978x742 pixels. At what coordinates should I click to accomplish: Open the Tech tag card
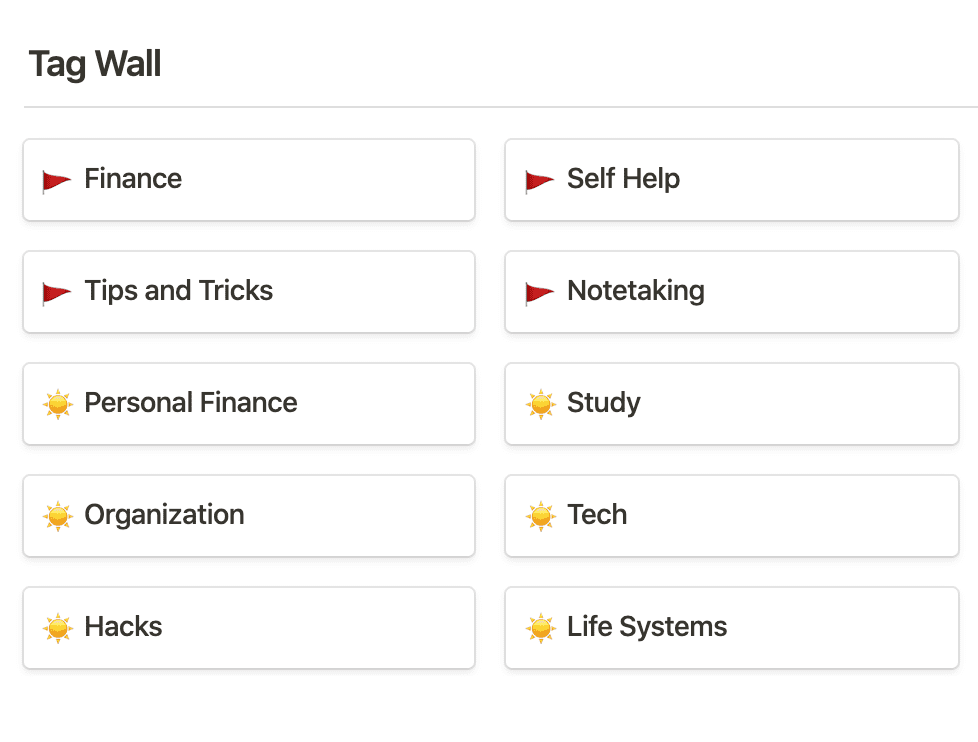click(x=597, y=515)
